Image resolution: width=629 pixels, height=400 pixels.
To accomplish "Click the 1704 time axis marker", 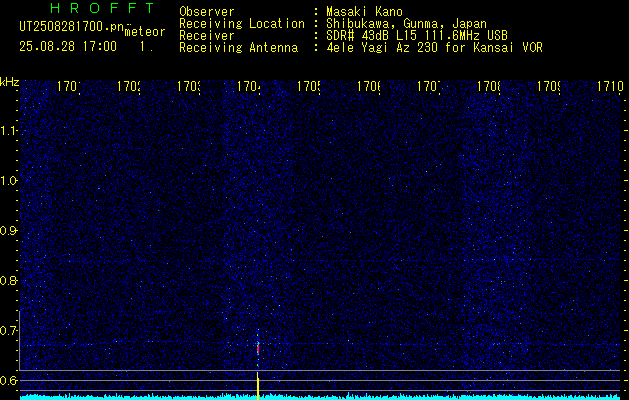I will [249, 86].
